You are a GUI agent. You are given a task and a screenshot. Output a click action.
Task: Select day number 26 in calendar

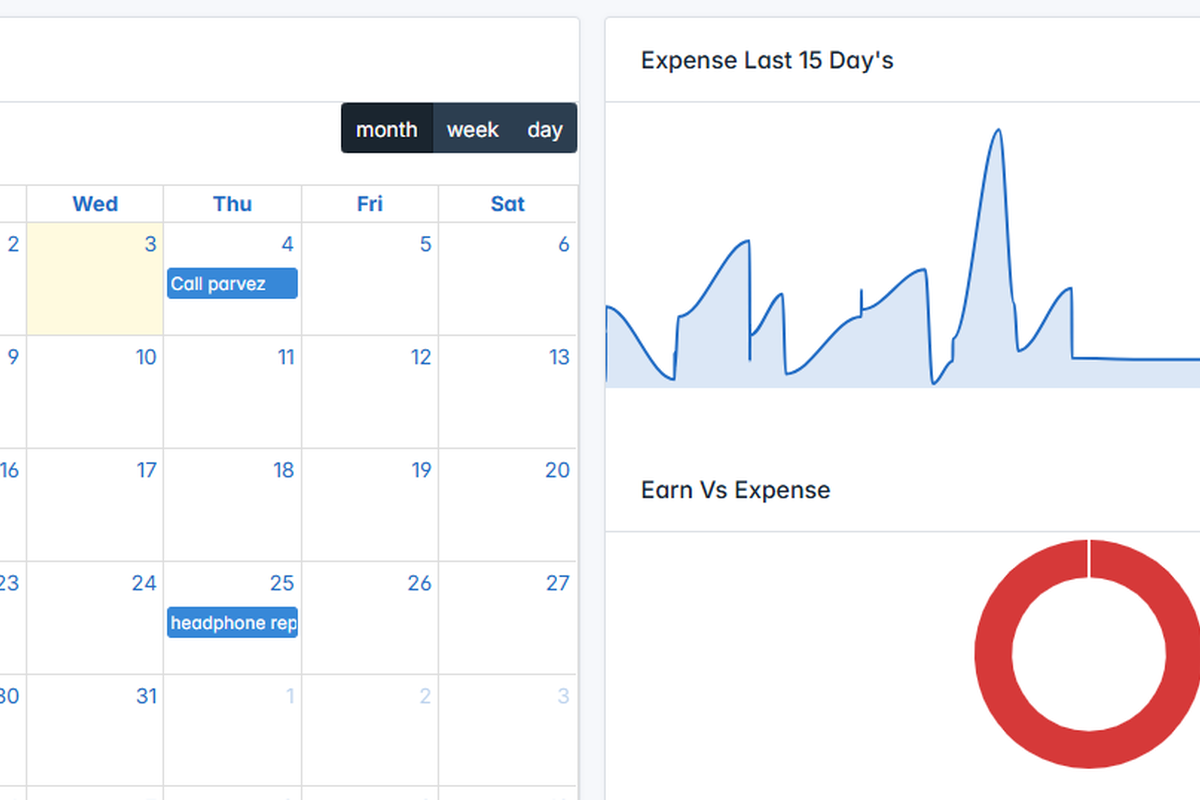coord(420,583)
